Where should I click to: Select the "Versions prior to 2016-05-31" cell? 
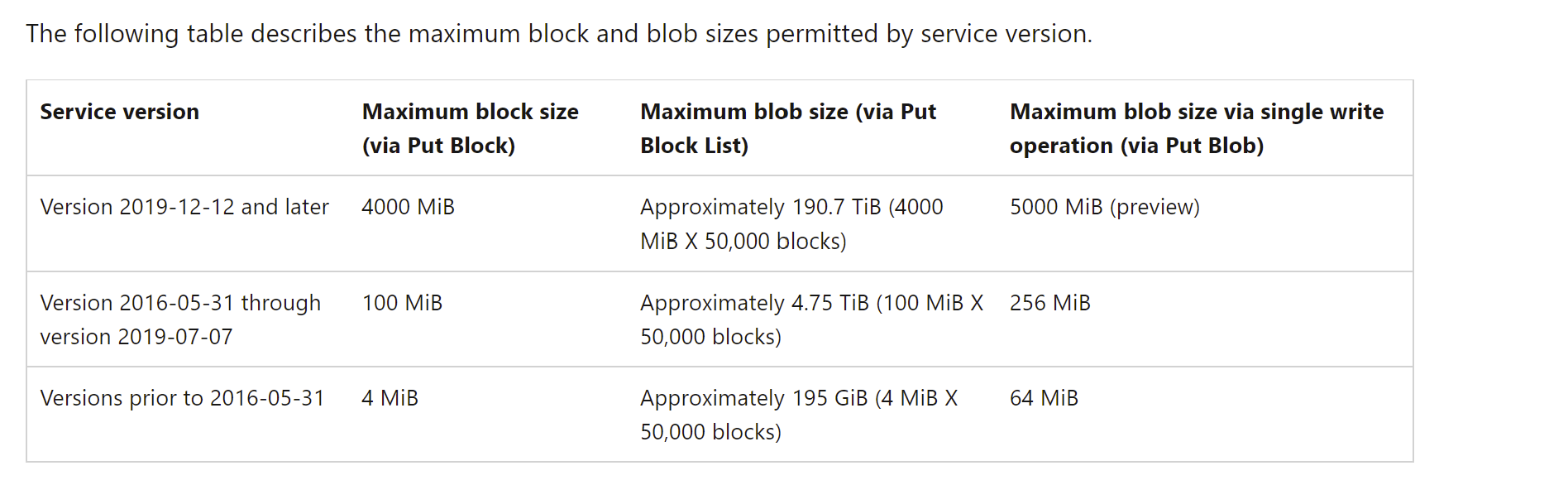[182, 398]
